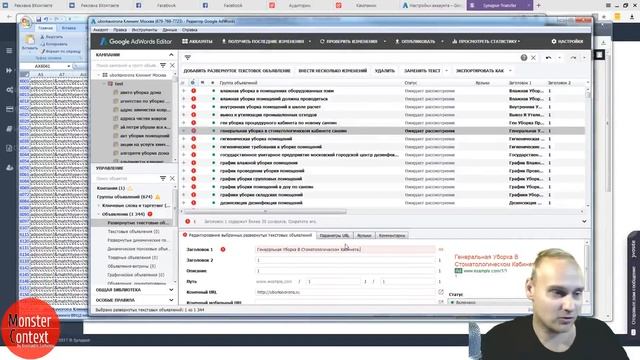The height and width of the screenshot is (360, 640).
Task: Switch to Комментарии tab
Action: click(x=392, y=236)
